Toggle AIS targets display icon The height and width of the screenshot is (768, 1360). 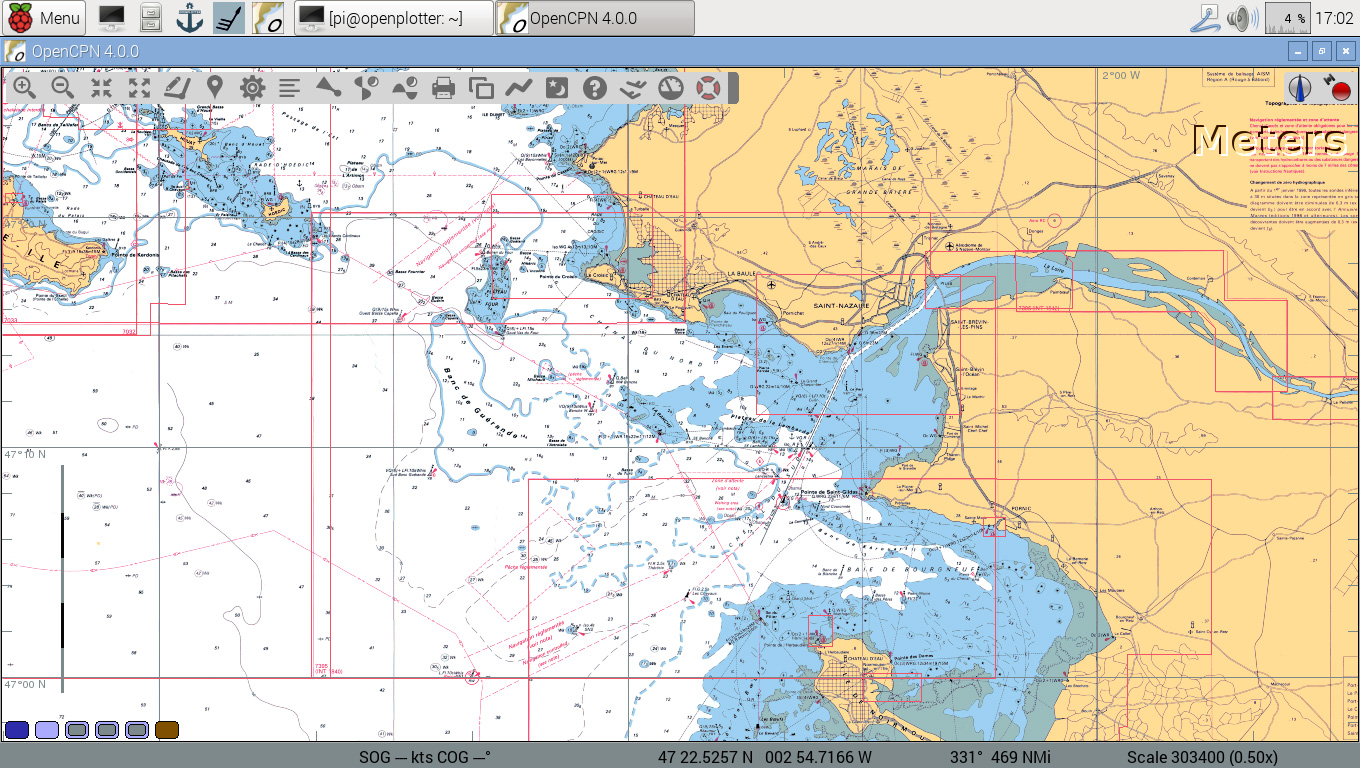[328, 88]
